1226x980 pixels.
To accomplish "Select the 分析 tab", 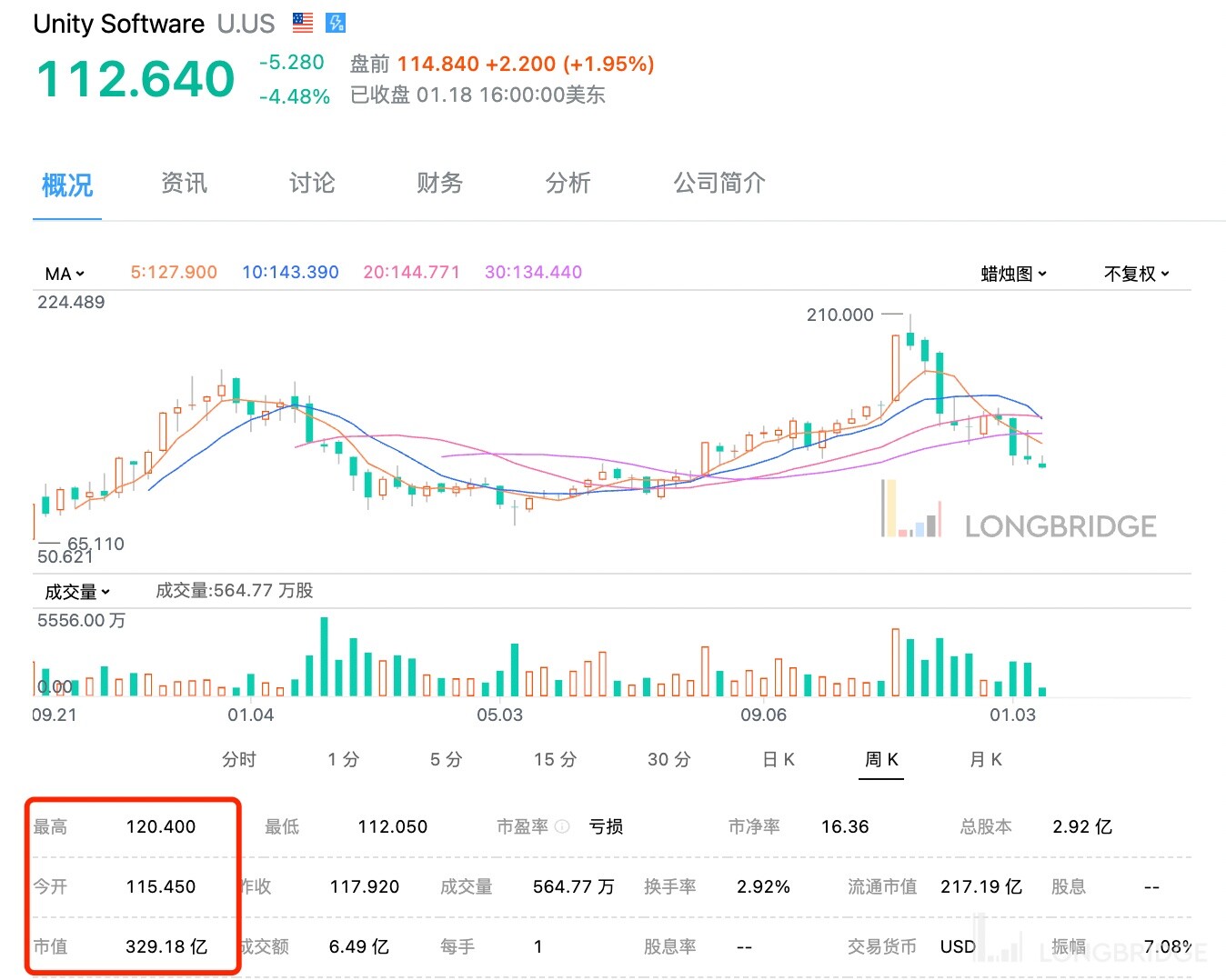I will point(568,184).
